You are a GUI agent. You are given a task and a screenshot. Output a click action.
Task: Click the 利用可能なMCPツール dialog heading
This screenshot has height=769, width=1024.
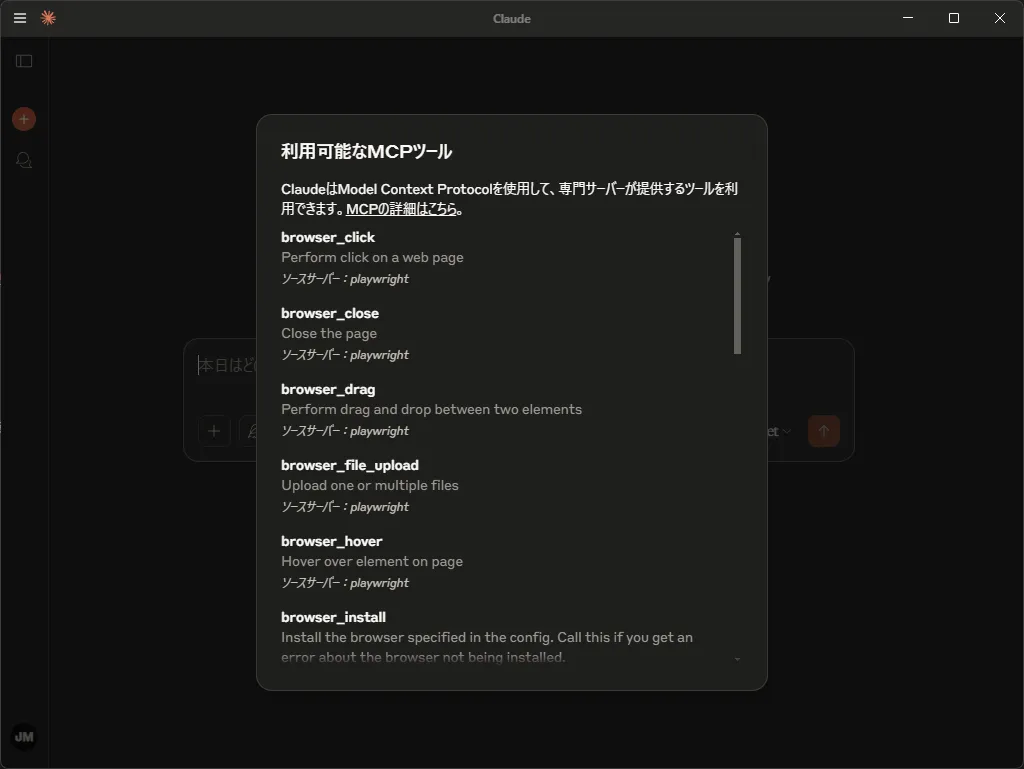(x=366, y=151)
